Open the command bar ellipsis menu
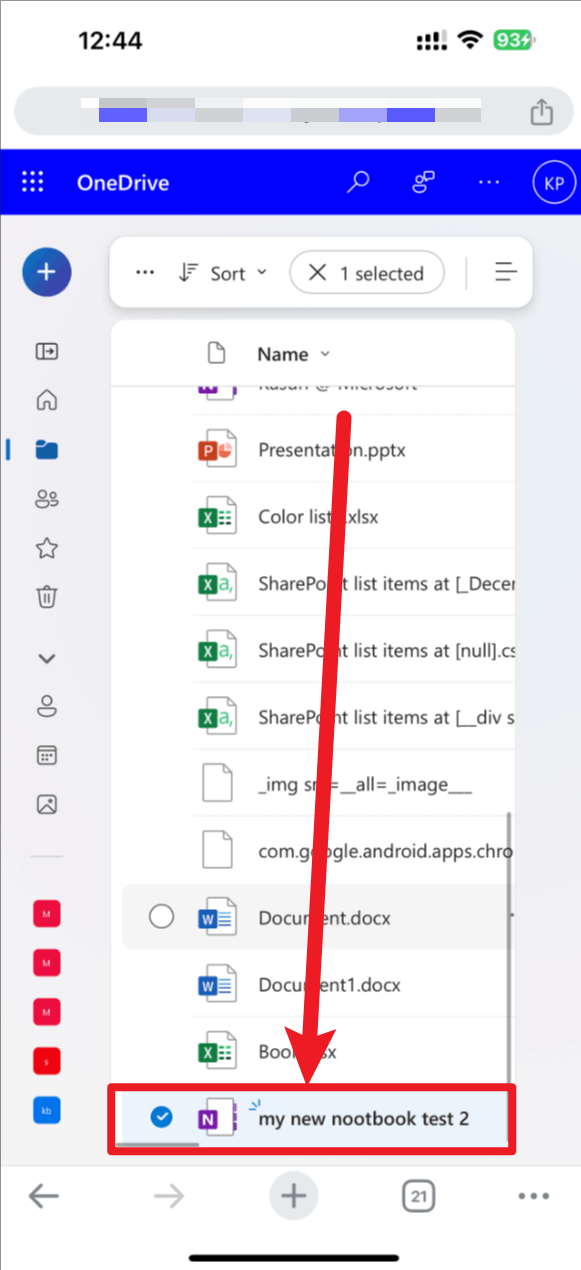 click(x=145, y=273)
